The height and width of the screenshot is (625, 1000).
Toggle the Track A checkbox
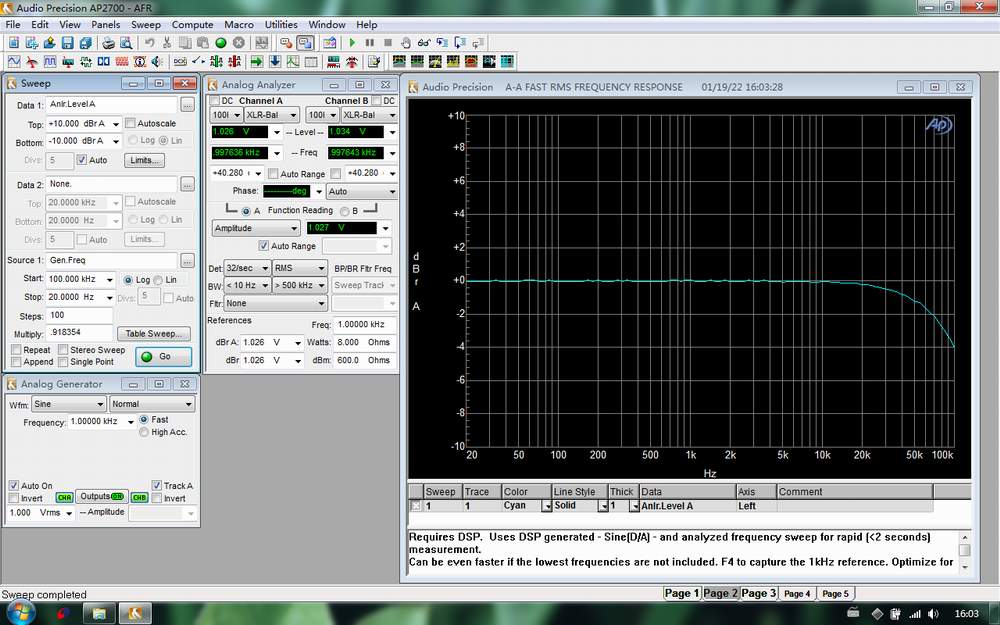(156, 485)
